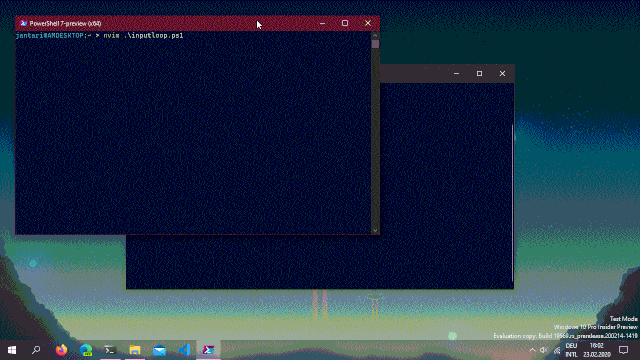Click PowerShell scrollbar up arrow
640x360 pixels.
375,35
